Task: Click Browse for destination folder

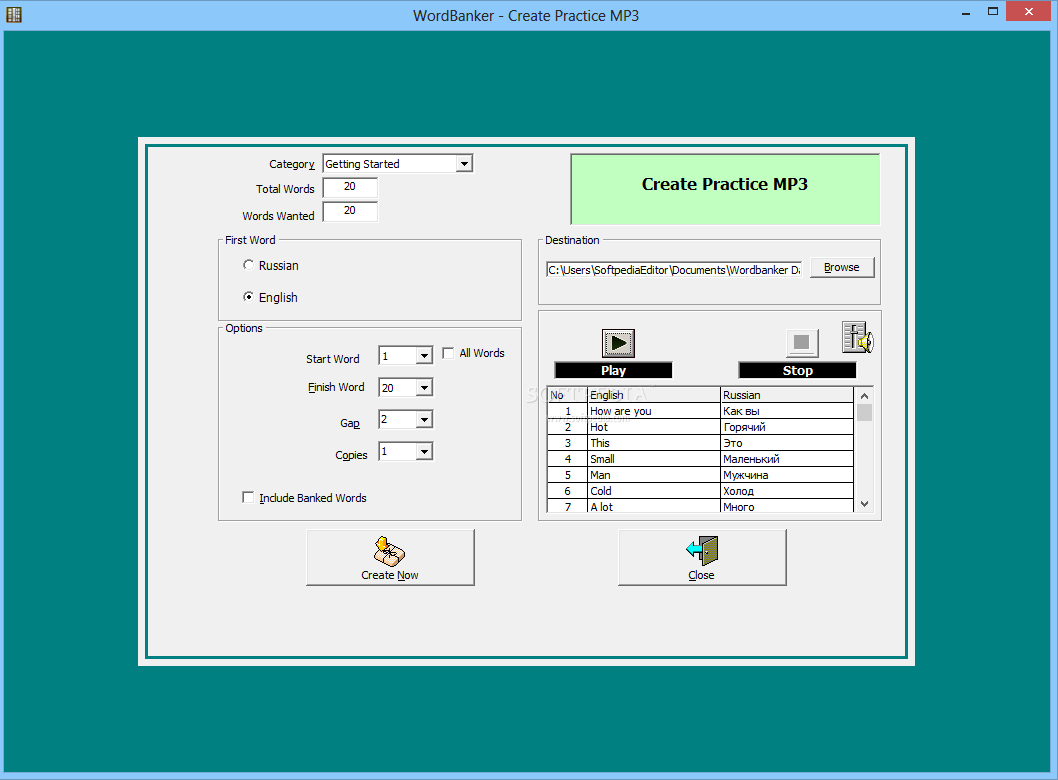Action: pos(841,267)
